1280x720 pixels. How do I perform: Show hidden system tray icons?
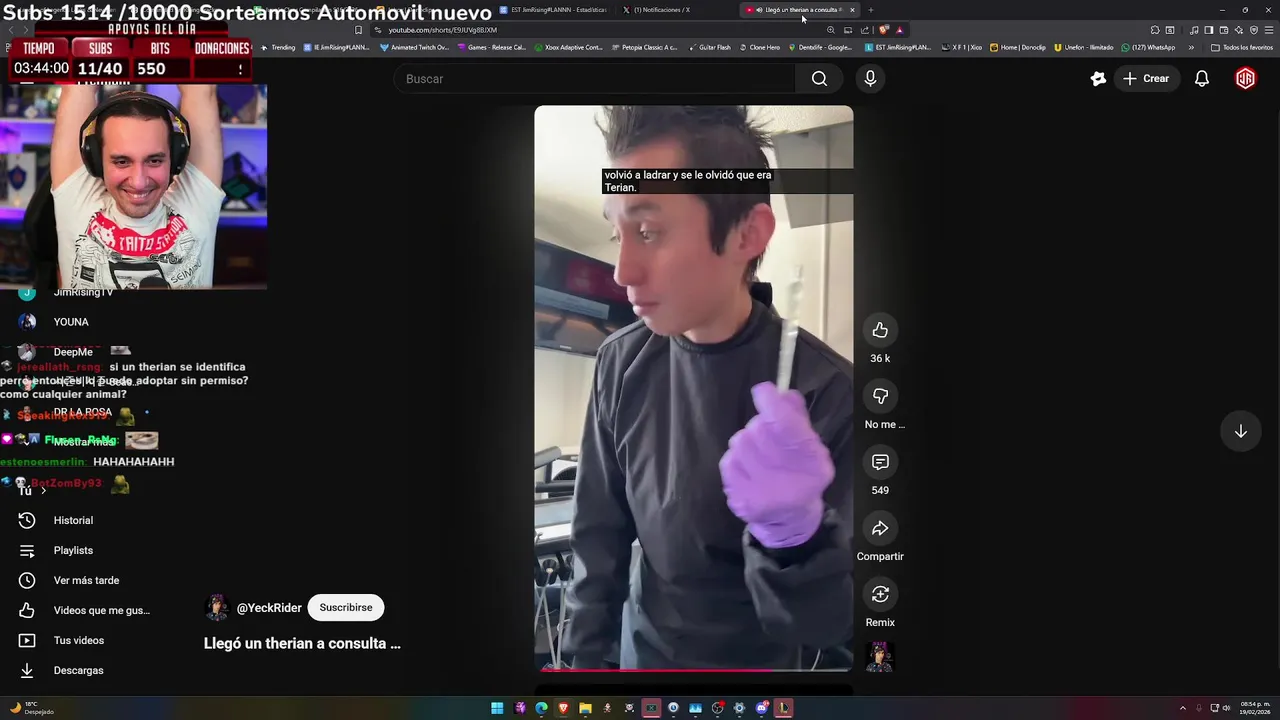(x=1183, y=708)
